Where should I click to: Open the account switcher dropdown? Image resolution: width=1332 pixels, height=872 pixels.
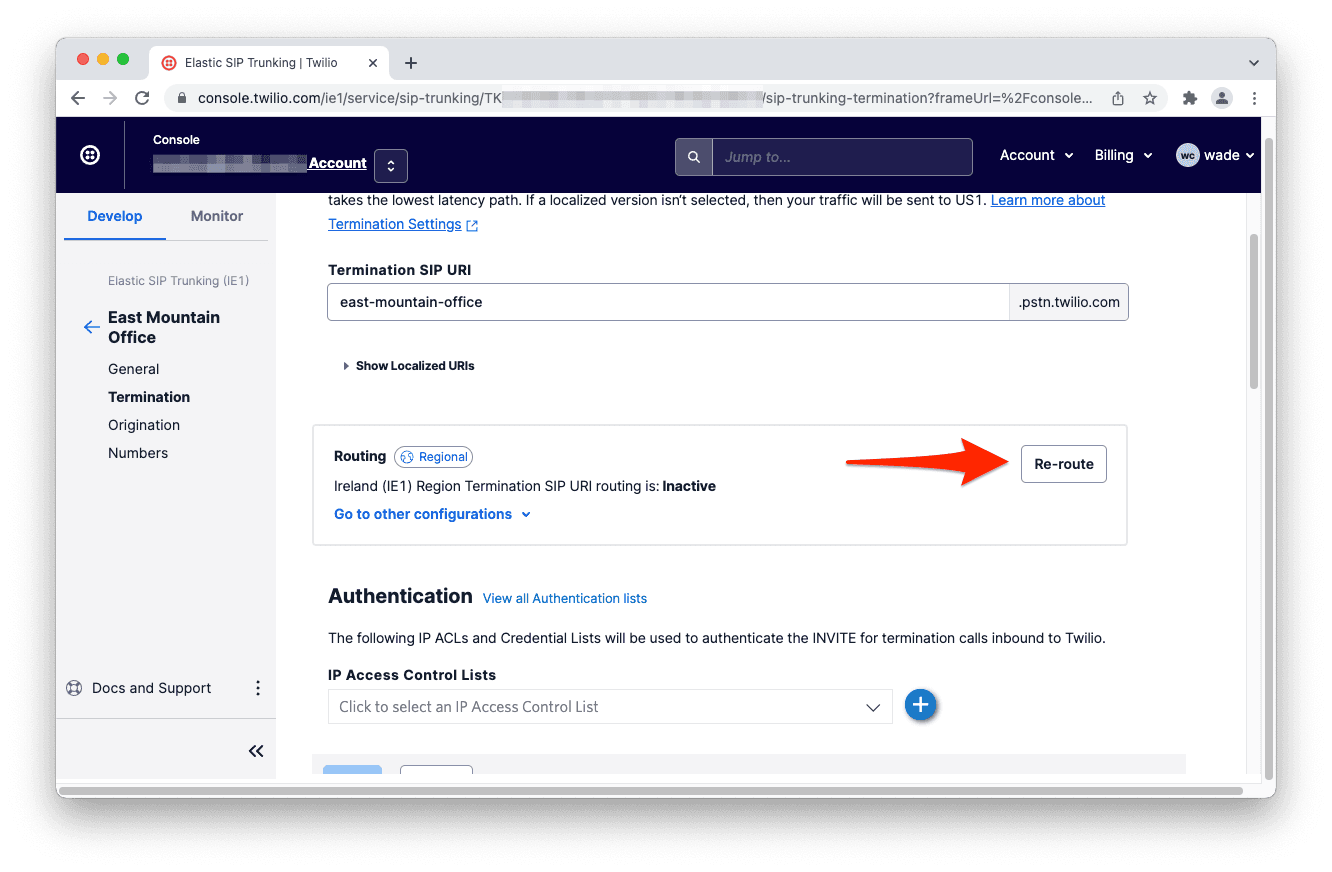click(390, 166)
